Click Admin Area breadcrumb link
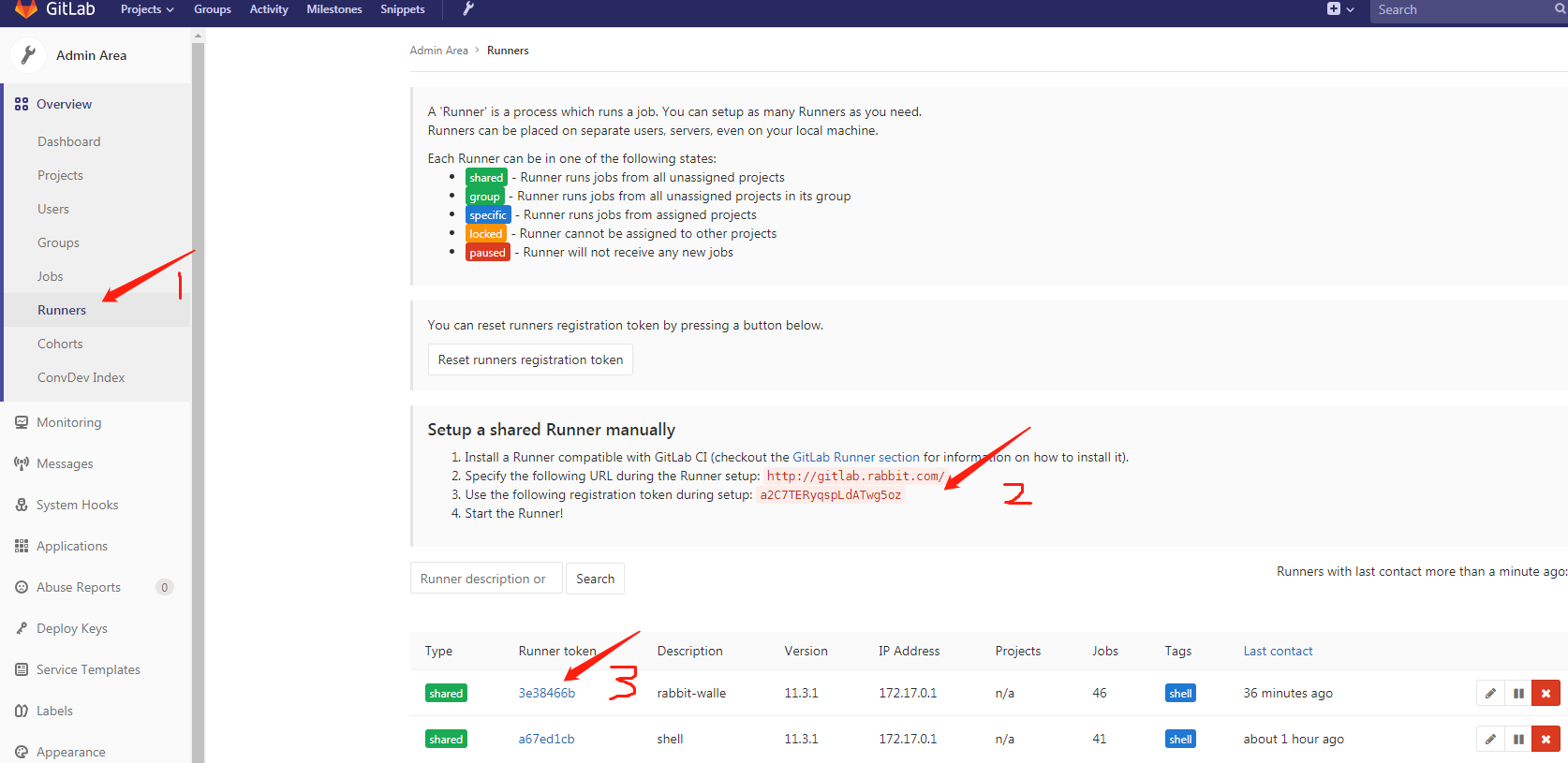 [x=438, y=51]
